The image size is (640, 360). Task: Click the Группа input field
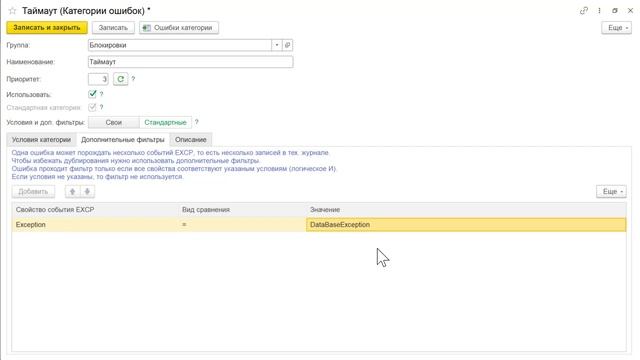pyautogui.click(x=180, y=45)
